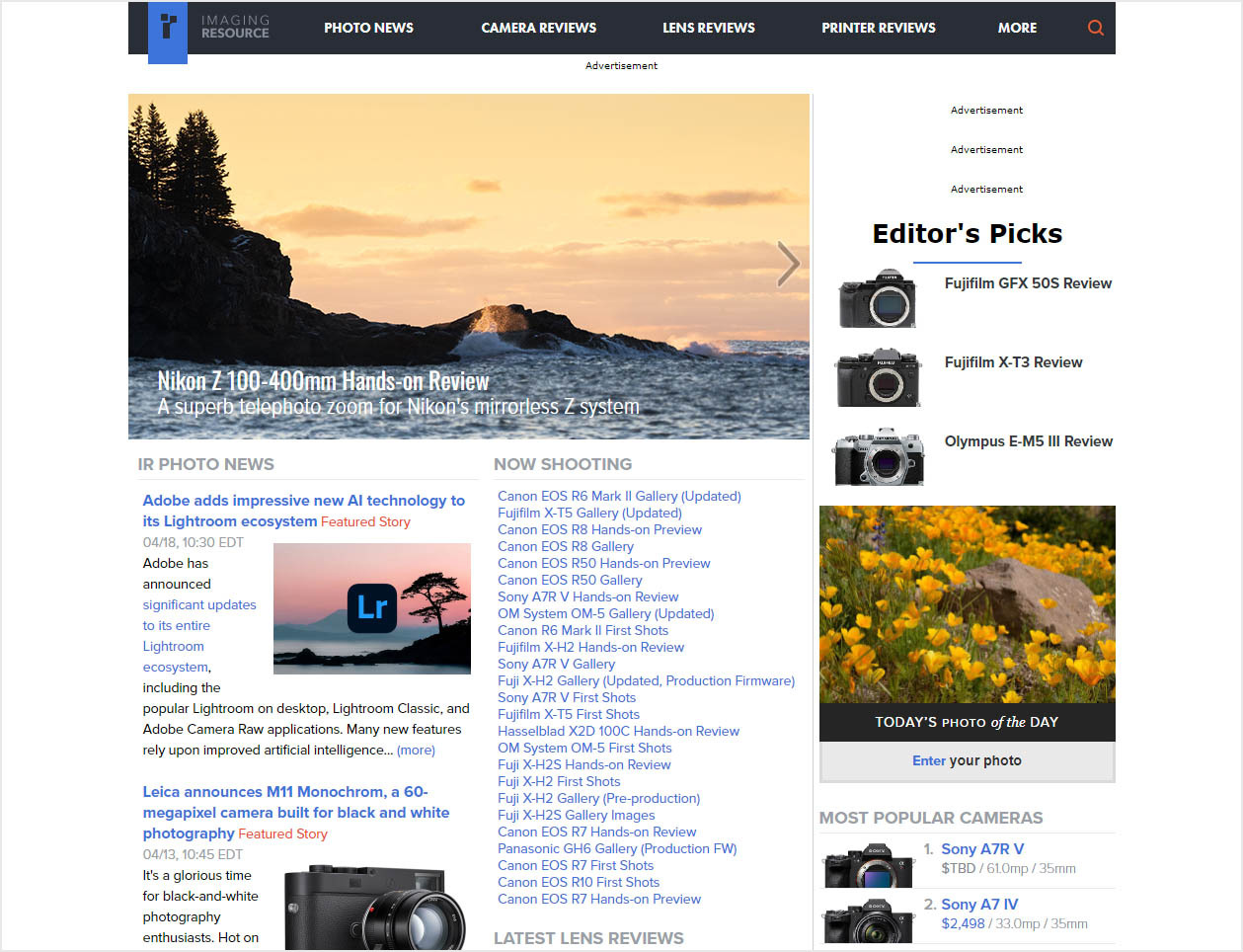1243x952 pixels.
Task: Open the Canon EOS R6 Mark II Gallery
Action: point(619,496)
